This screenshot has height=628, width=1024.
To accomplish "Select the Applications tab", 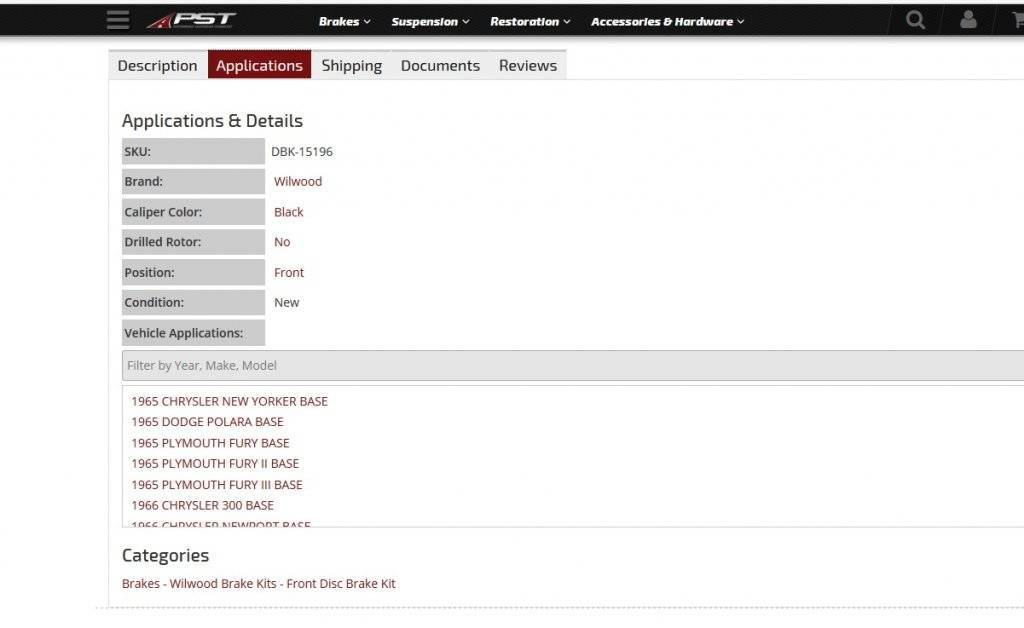I will click(x=259, y=65).
